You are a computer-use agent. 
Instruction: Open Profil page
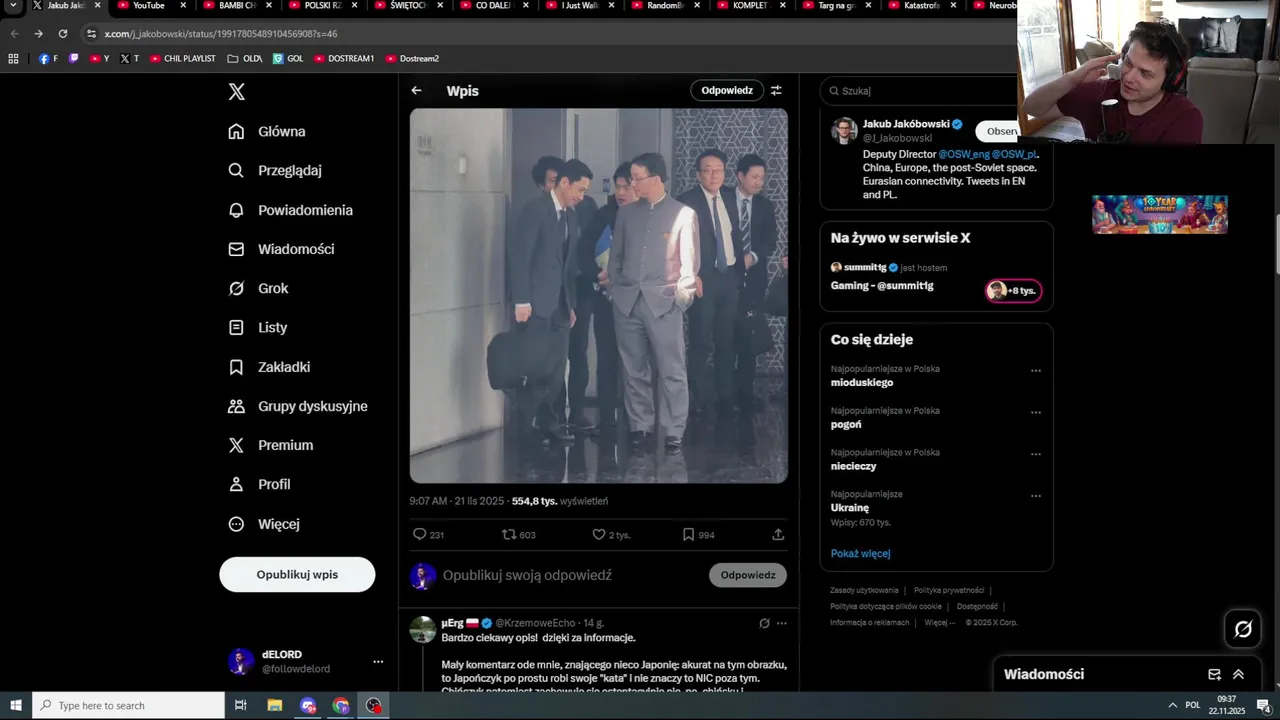259,484
